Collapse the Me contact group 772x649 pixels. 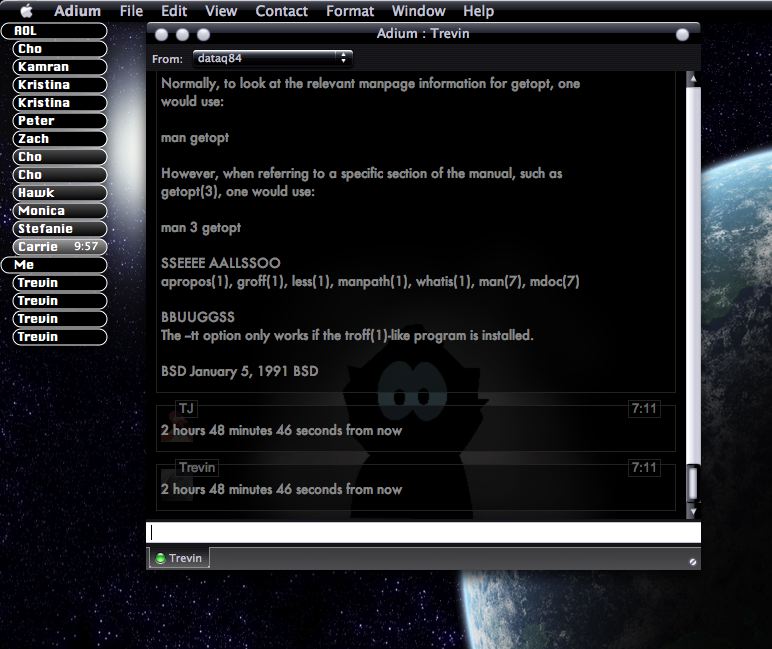coord(54,264)
